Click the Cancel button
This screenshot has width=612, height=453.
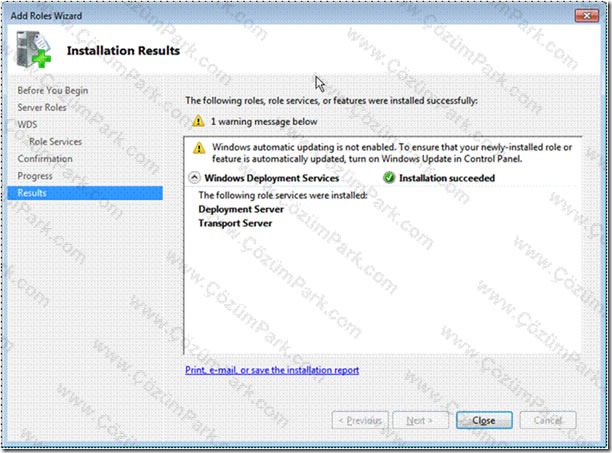[548, 421]
